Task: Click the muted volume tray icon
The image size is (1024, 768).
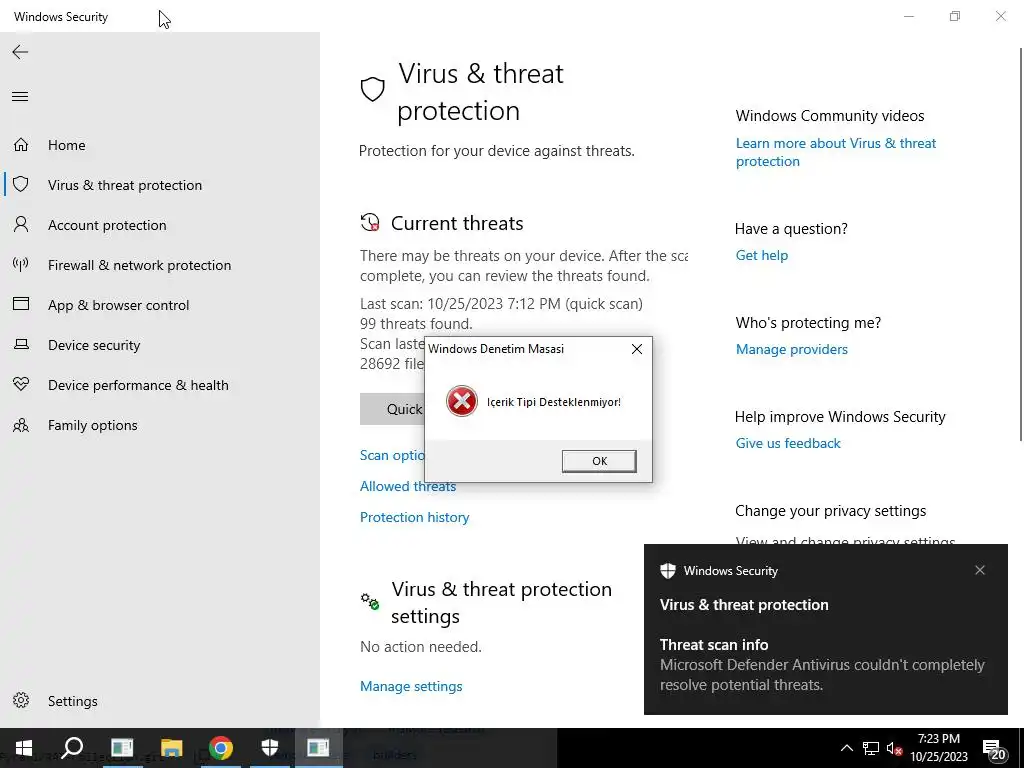Action: [894, 748]
